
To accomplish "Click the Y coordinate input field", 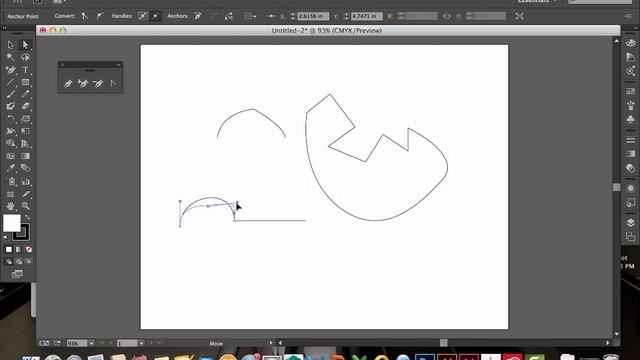I will click(x=367, y=16).
